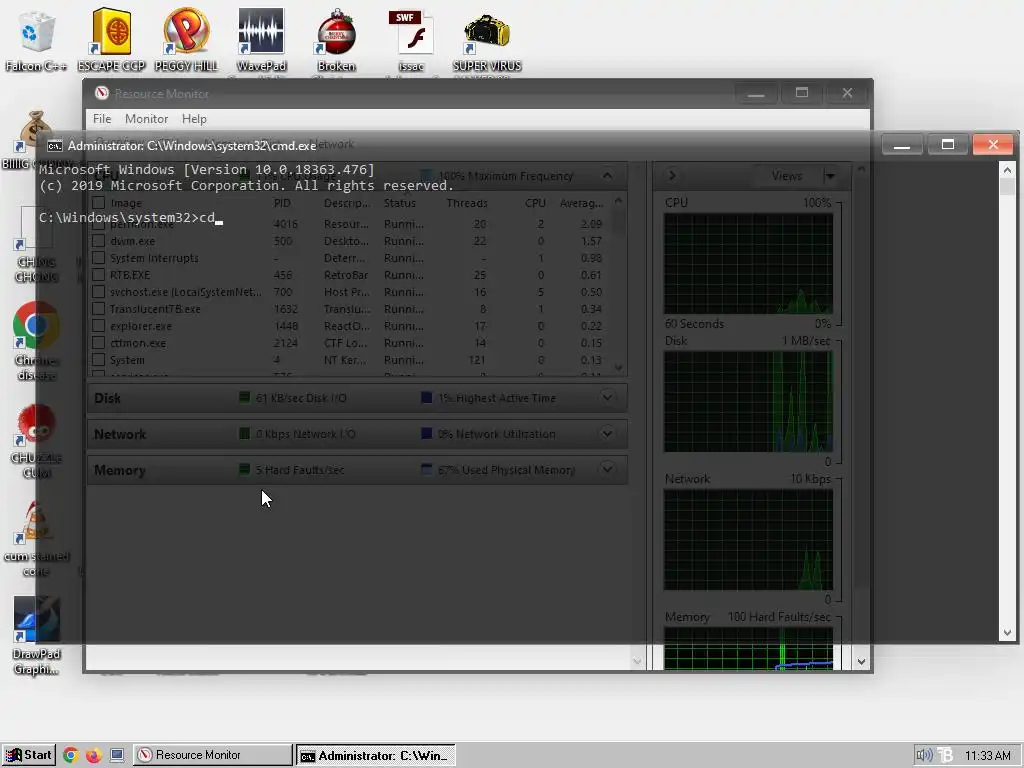This screenshot has width=1024, height=768.
Task: Check the svchost.exe process checkbox
Action: (x=99, y=292)
